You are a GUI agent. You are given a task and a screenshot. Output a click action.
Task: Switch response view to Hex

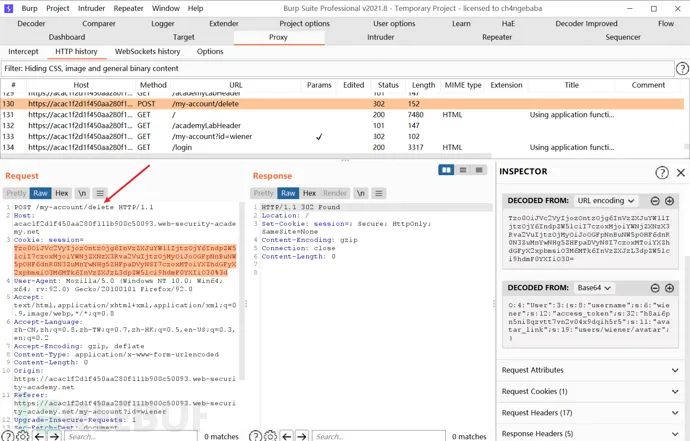309,193
